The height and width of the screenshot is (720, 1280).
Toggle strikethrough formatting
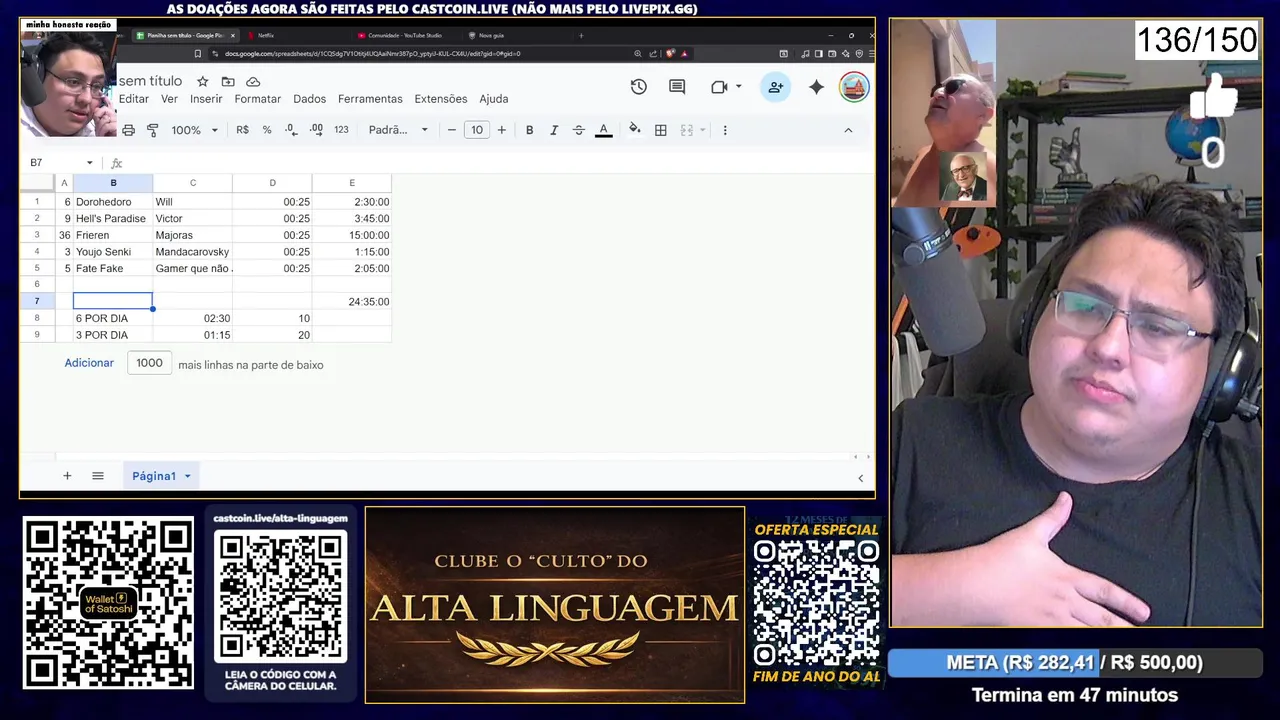pos(578,130)
